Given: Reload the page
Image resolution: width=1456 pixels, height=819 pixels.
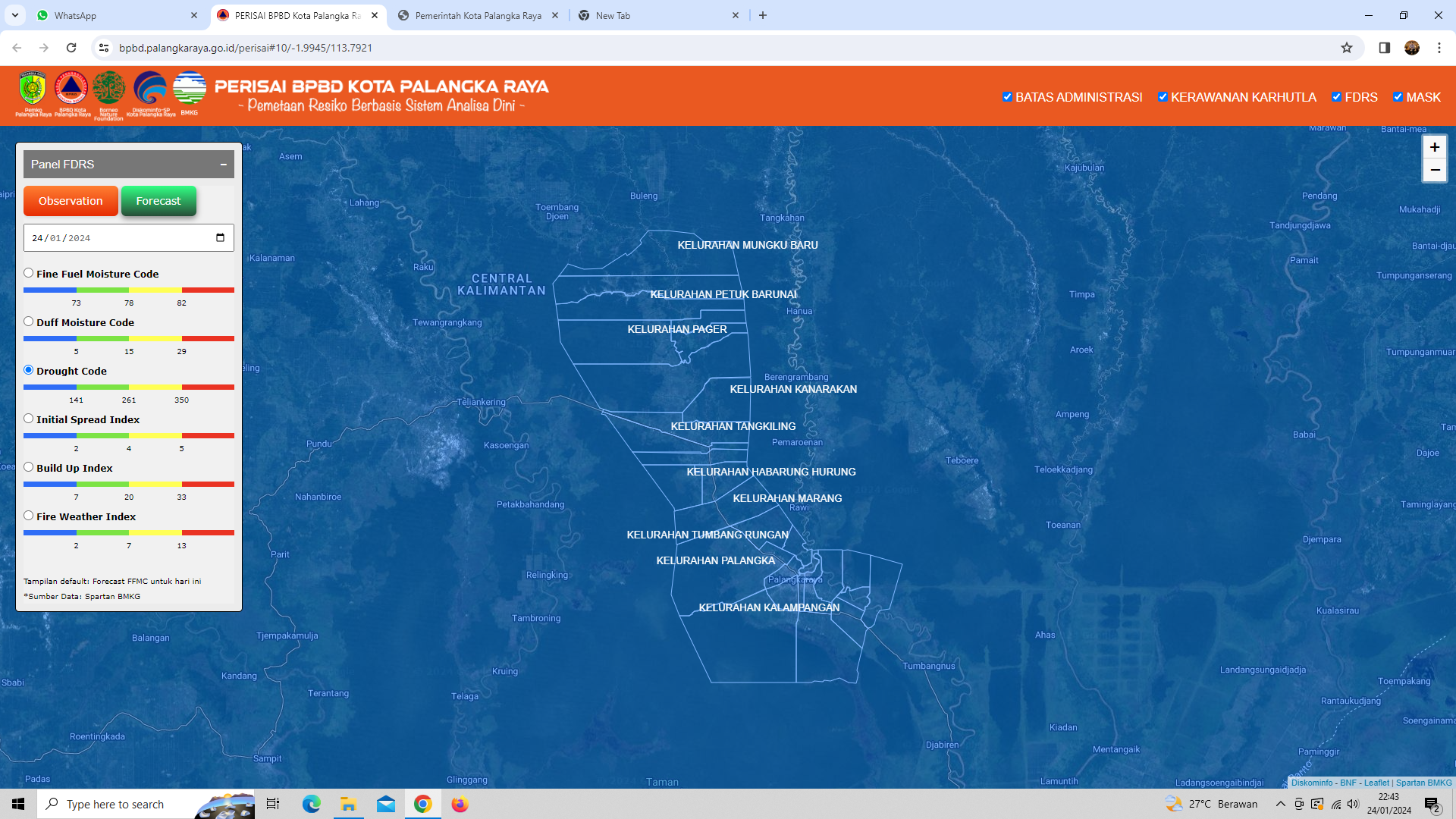Looking at the screenshot, I should 71,48.
